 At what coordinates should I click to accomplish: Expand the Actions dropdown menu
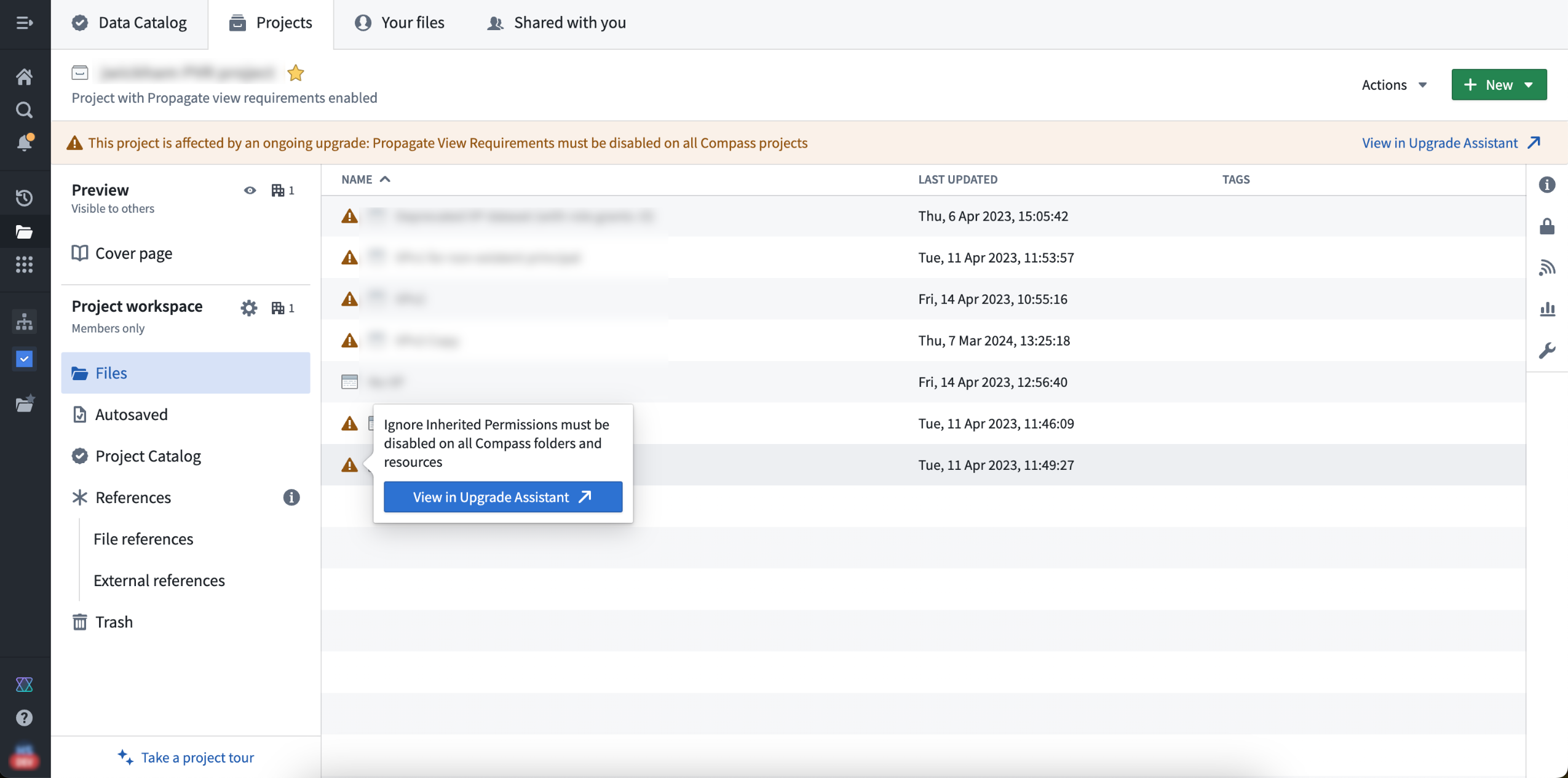point(1393,84)
